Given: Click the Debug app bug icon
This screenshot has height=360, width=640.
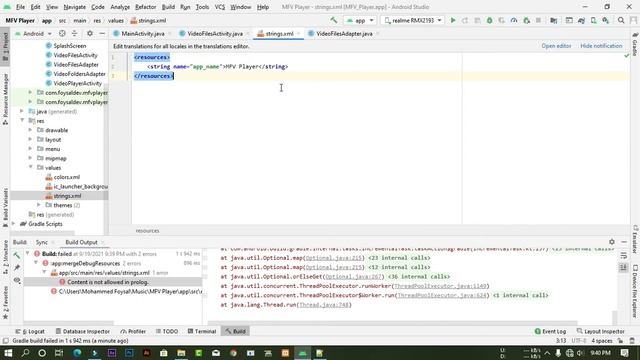Looking at the screenshot, I should 489,20.
